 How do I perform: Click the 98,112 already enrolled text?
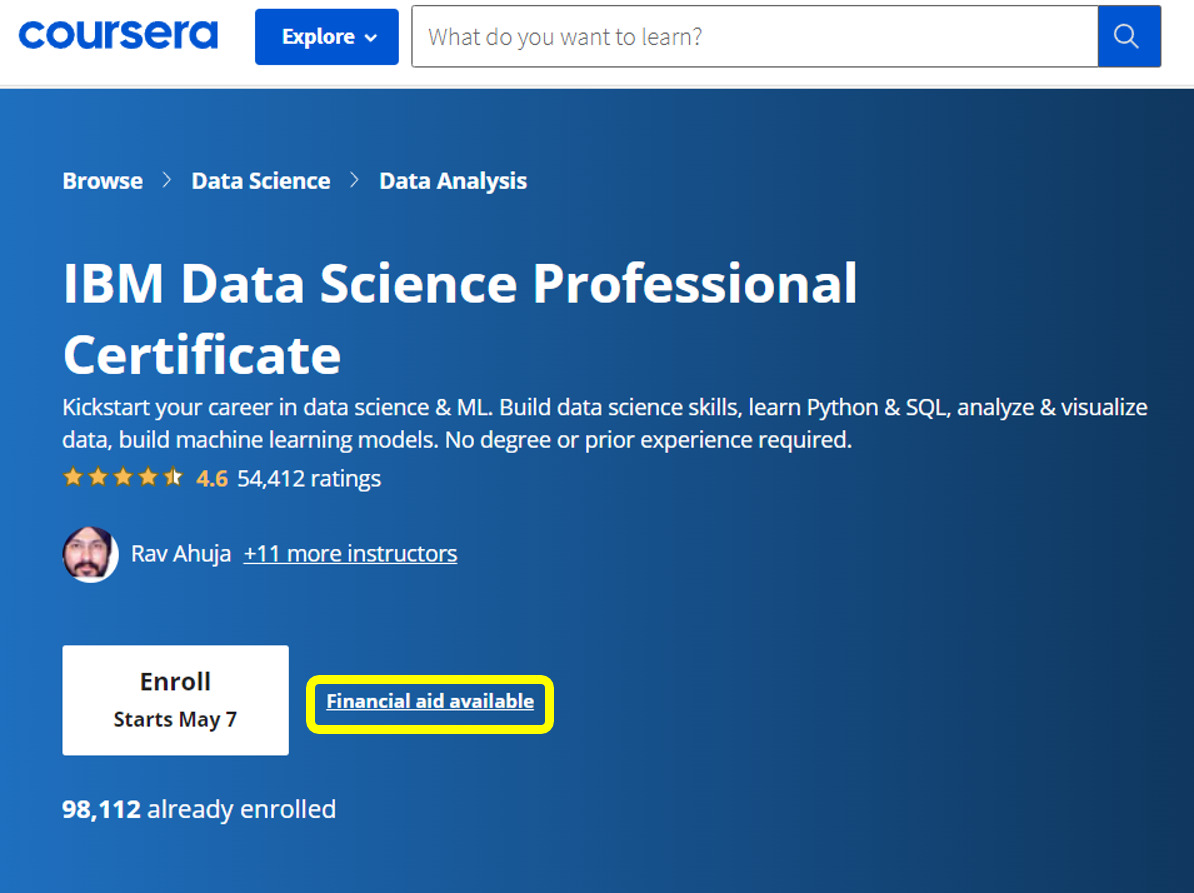click(199, 809)
